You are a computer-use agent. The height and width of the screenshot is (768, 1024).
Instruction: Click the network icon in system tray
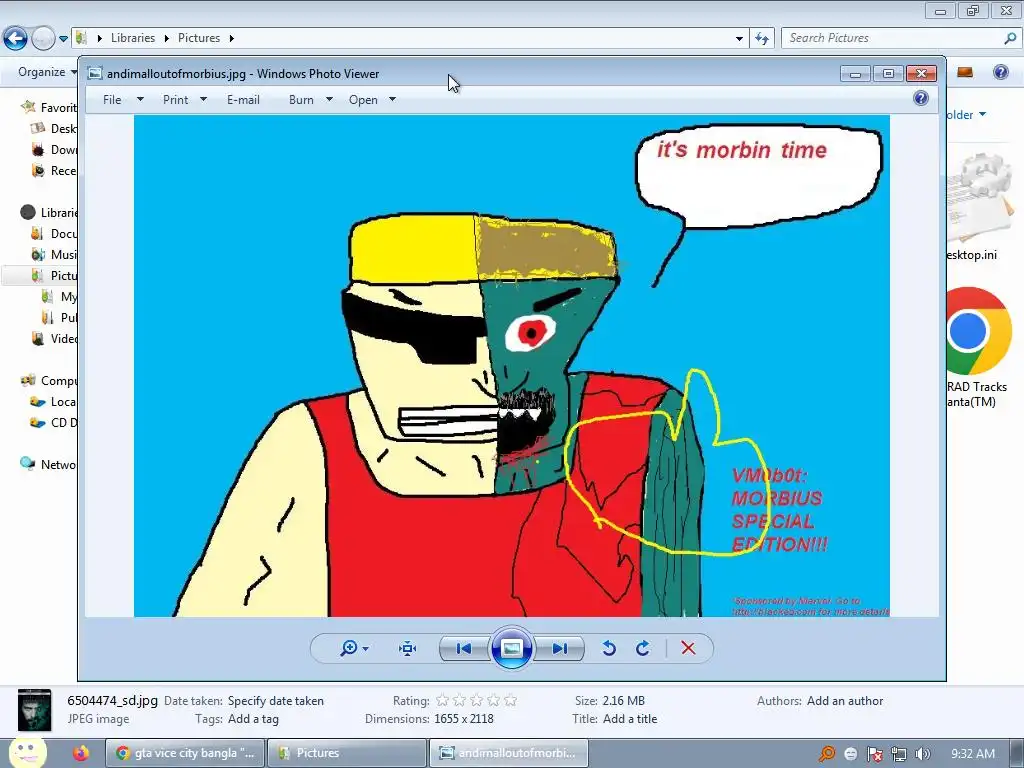click(899, 754)
